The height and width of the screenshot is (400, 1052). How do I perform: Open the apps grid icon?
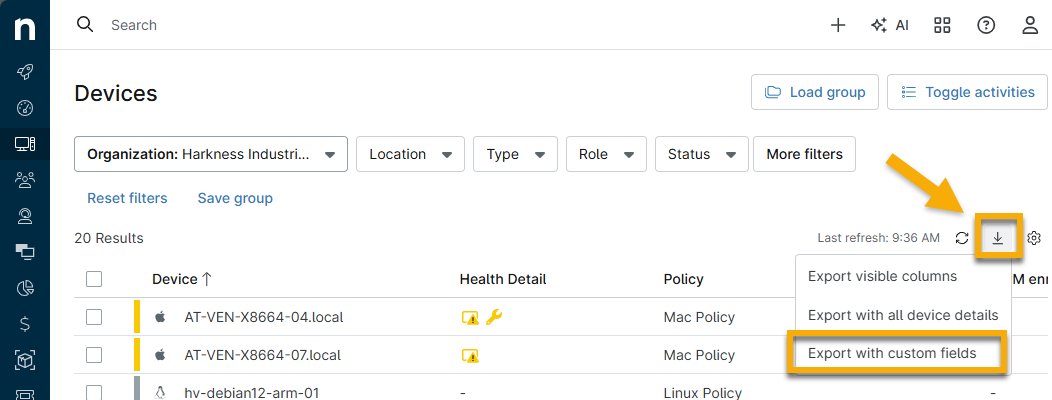pos(942,25)
